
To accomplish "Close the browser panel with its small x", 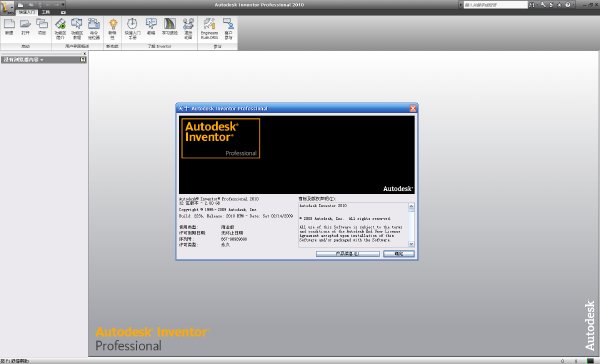I will pos(85,54).
